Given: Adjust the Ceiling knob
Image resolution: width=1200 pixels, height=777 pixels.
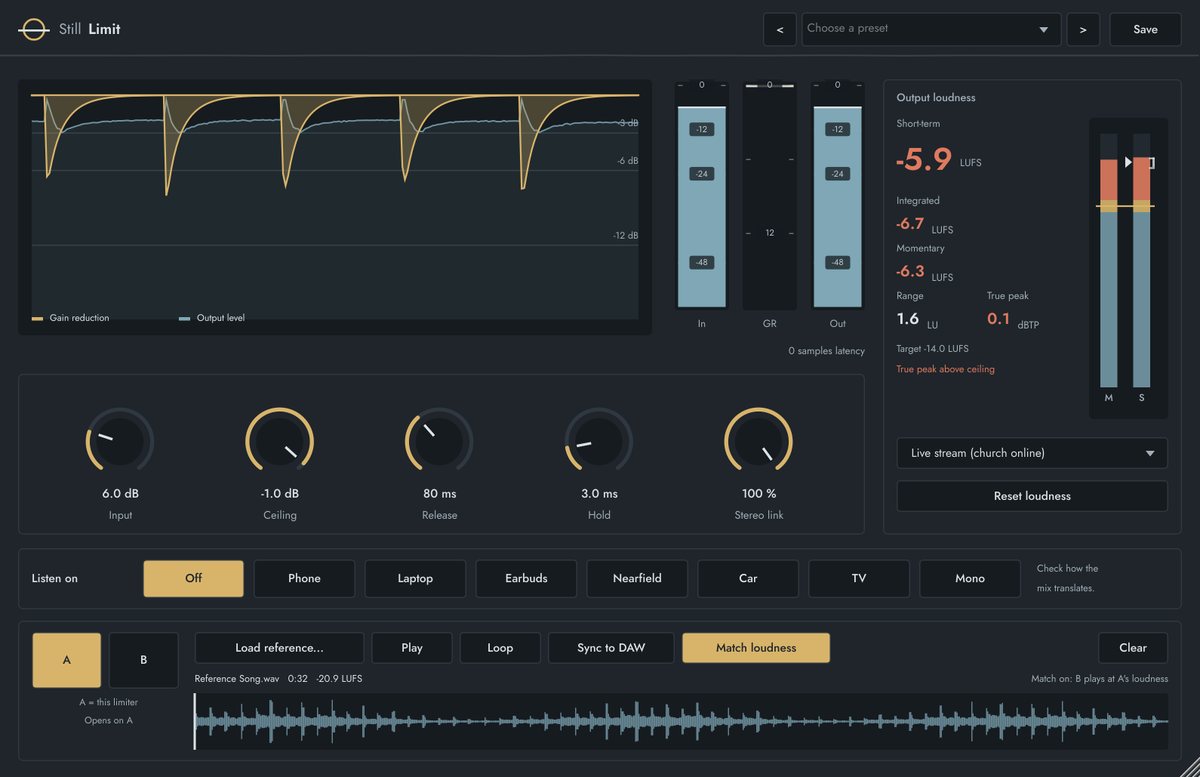Looking at the screenshot, I should pyautogui.click(x=280, y=441).
